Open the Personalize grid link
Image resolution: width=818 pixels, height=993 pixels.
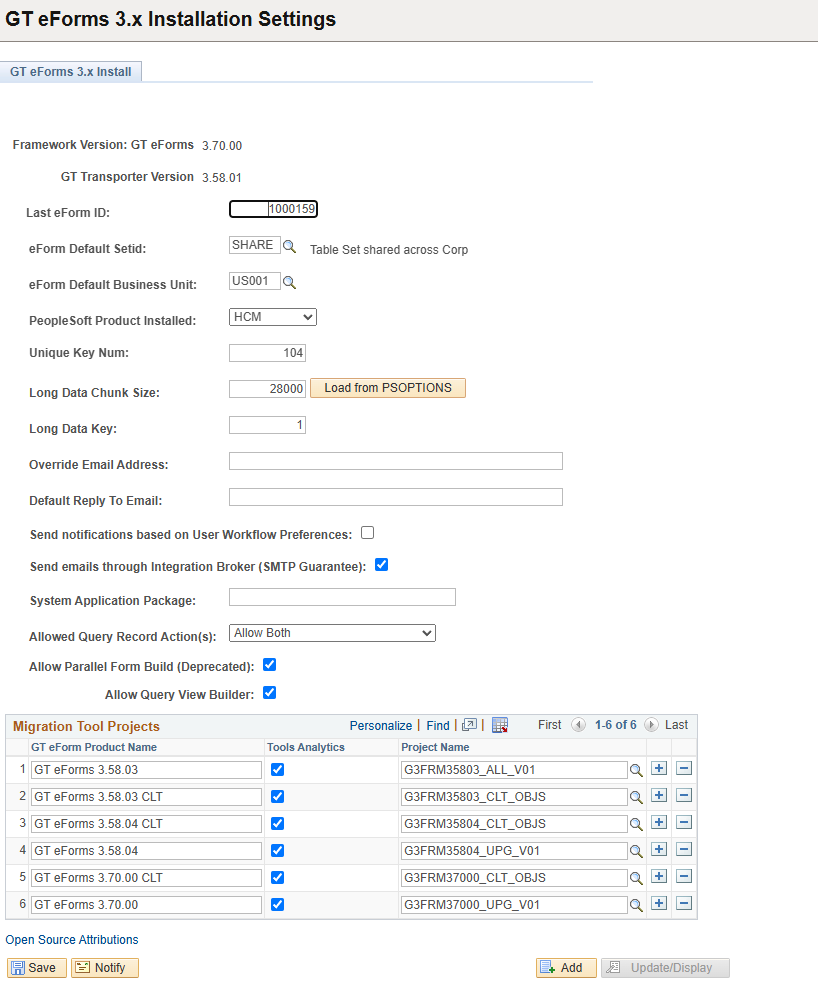point(381,726)
